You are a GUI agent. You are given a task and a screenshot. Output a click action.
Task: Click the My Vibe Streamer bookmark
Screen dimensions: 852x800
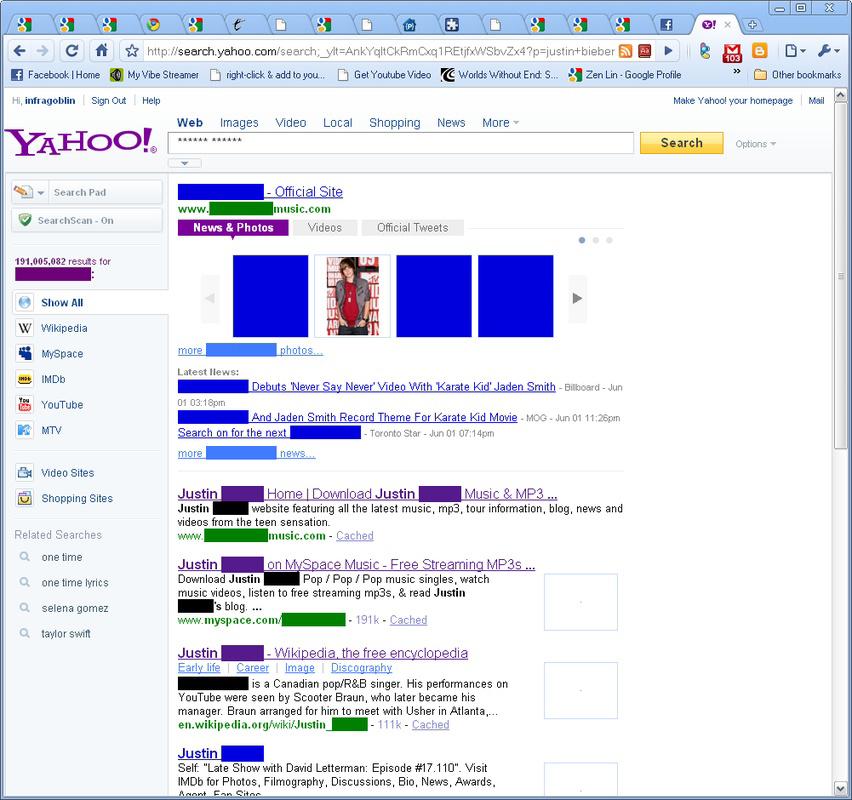pyautogui.click(x=155, y=74)
